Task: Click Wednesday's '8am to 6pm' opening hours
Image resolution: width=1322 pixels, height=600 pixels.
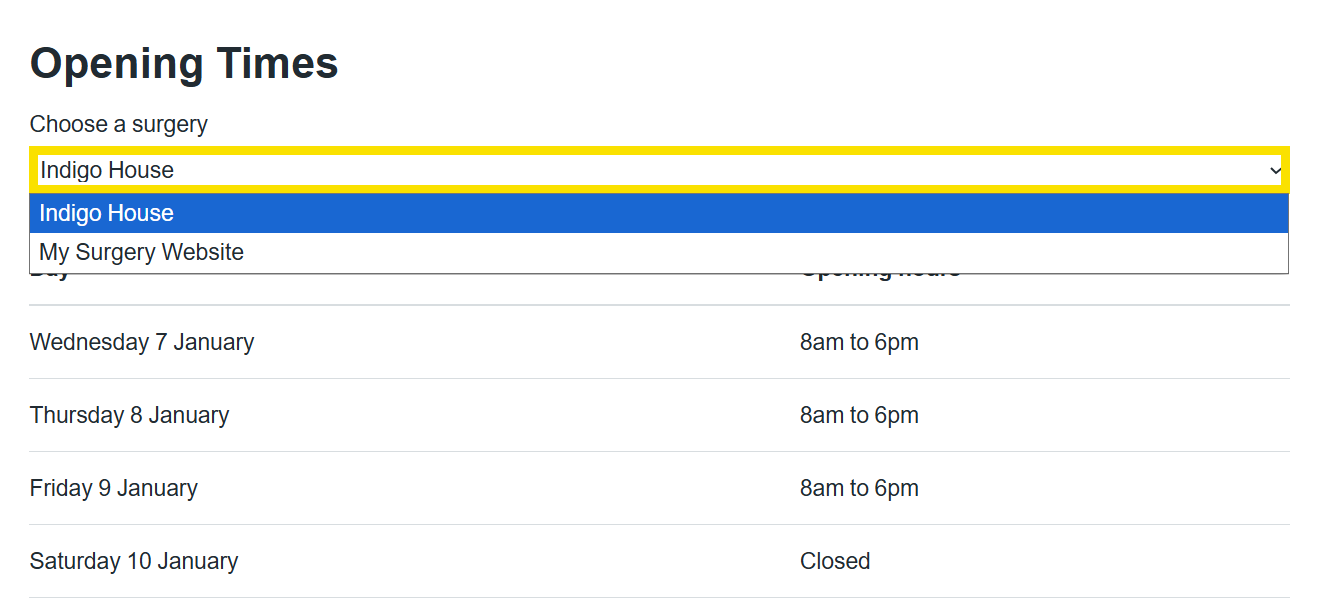Action: (859, 342)
